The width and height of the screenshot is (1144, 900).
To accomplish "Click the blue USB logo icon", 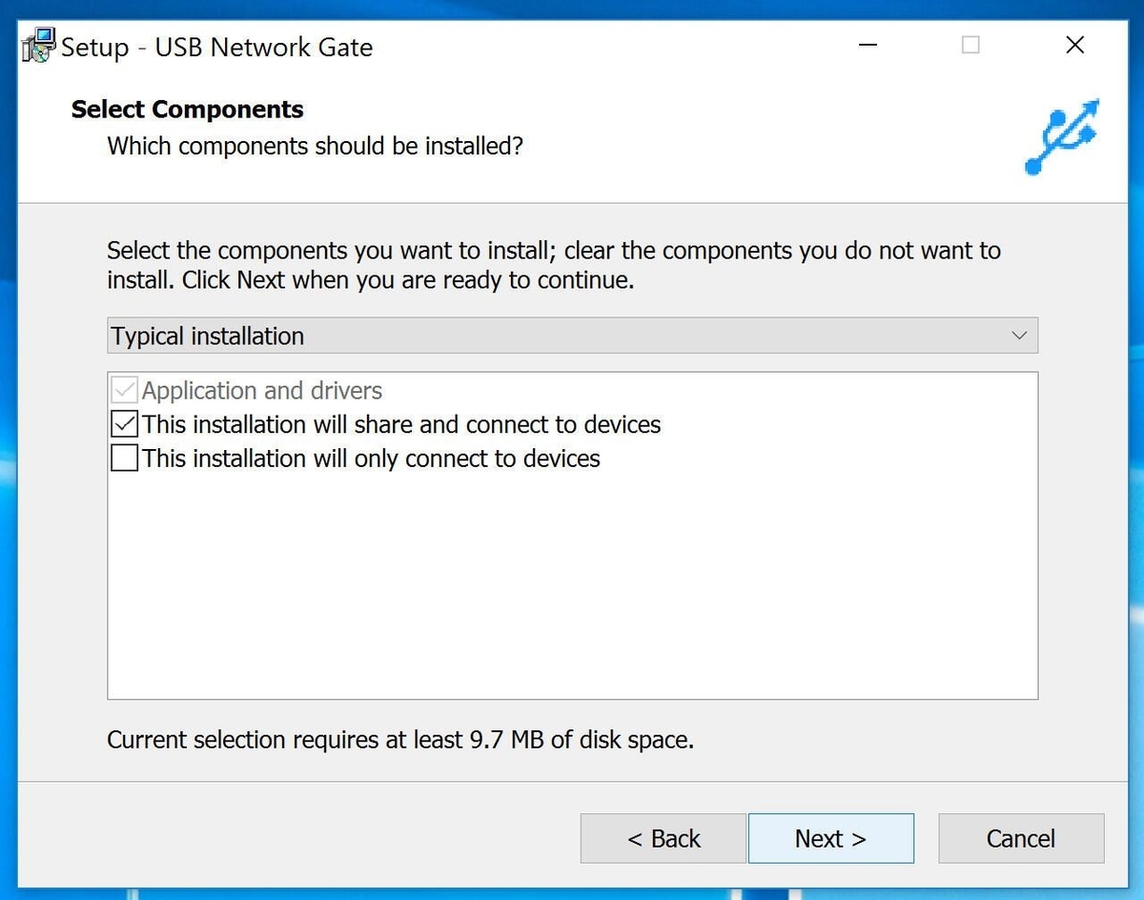I will [1062, 136].
